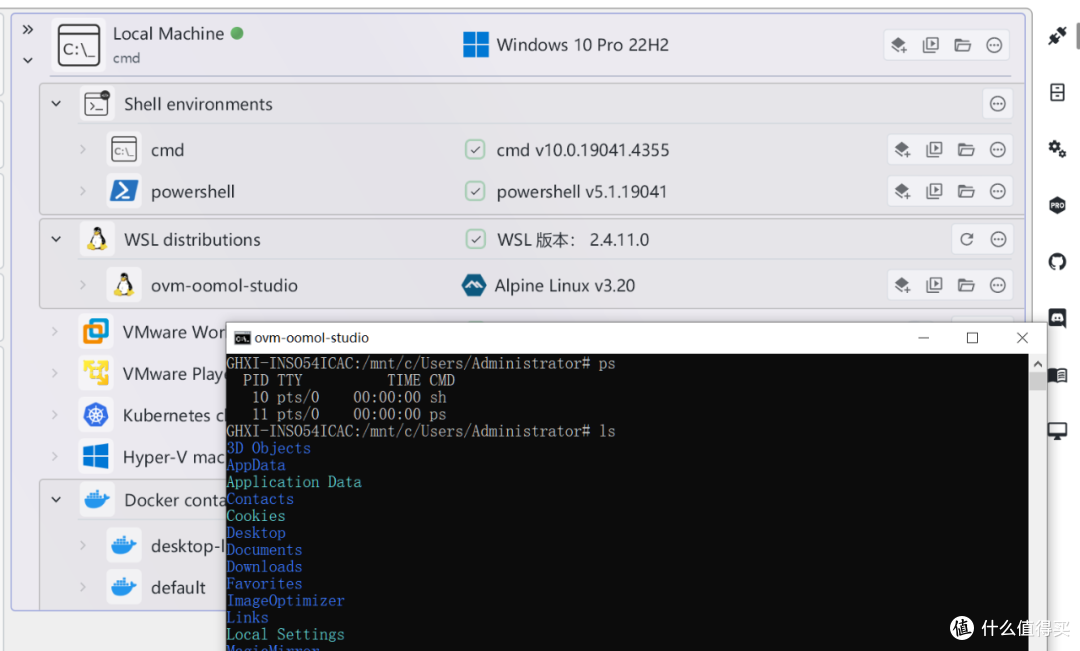The height and width of the screenshot is (651, 1080).
Task: Open more options for WSL distributions
Action: [x=998, y=239]
